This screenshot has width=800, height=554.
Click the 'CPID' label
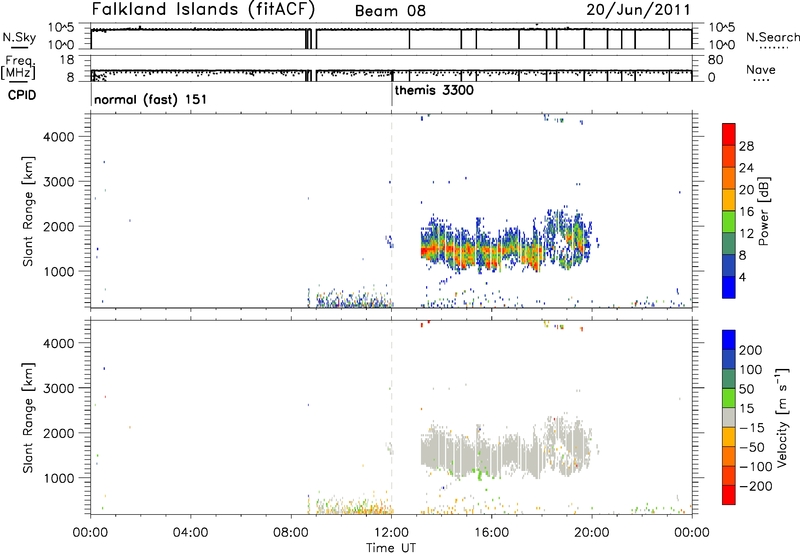coord(22,95)
